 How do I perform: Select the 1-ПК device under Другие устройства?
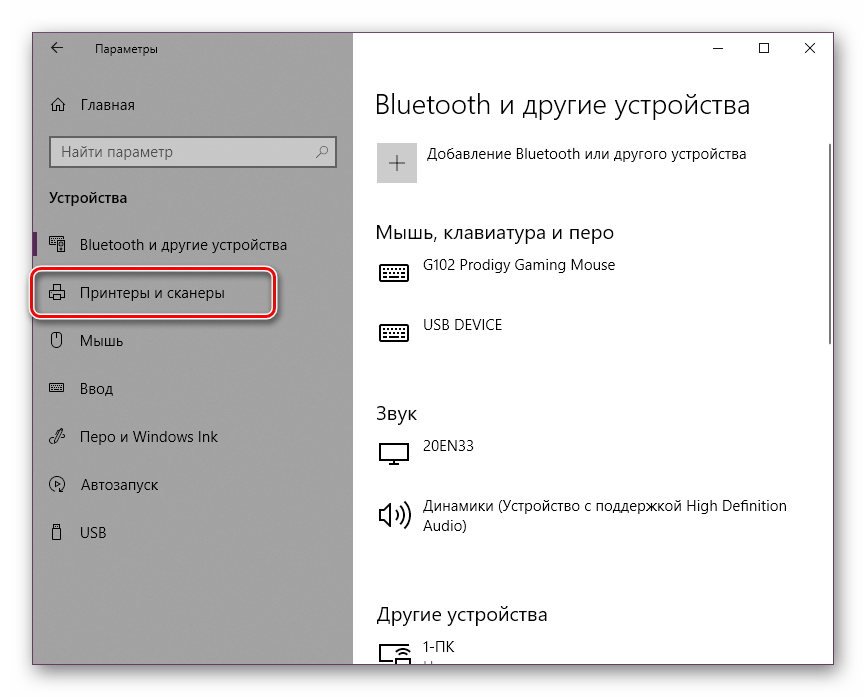440,647
